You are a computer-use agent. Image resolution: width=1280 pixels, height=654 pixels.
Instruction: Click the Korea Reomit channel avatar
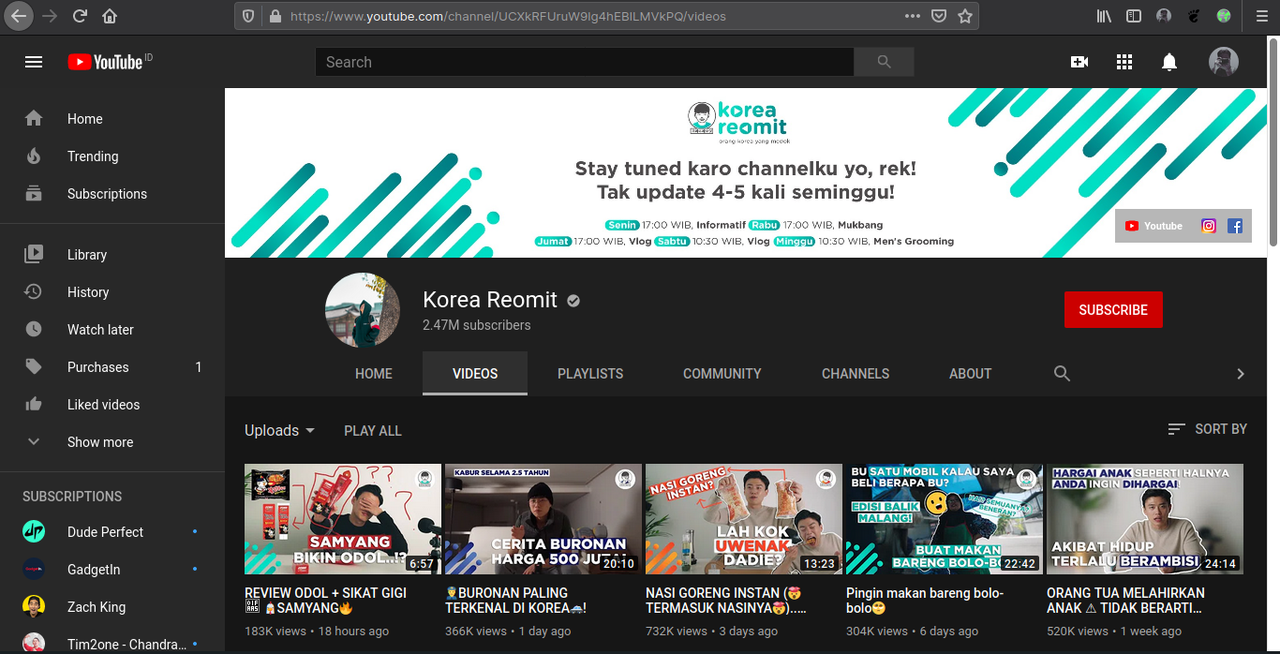click(363, 310)
